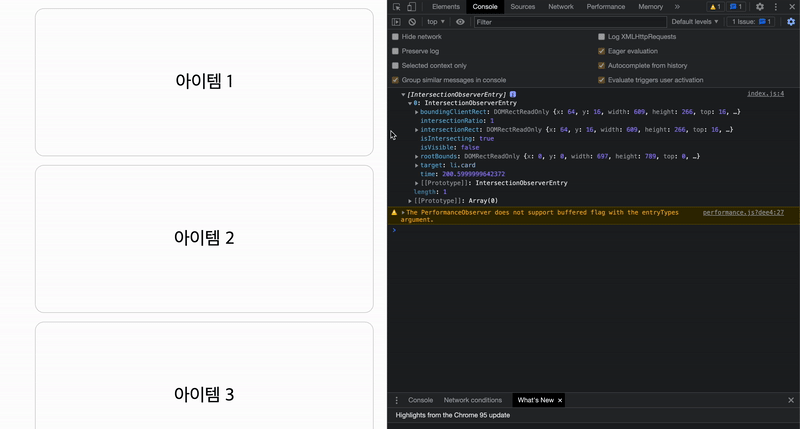Disable Autocomplete from history checkbox

[601, 65]
